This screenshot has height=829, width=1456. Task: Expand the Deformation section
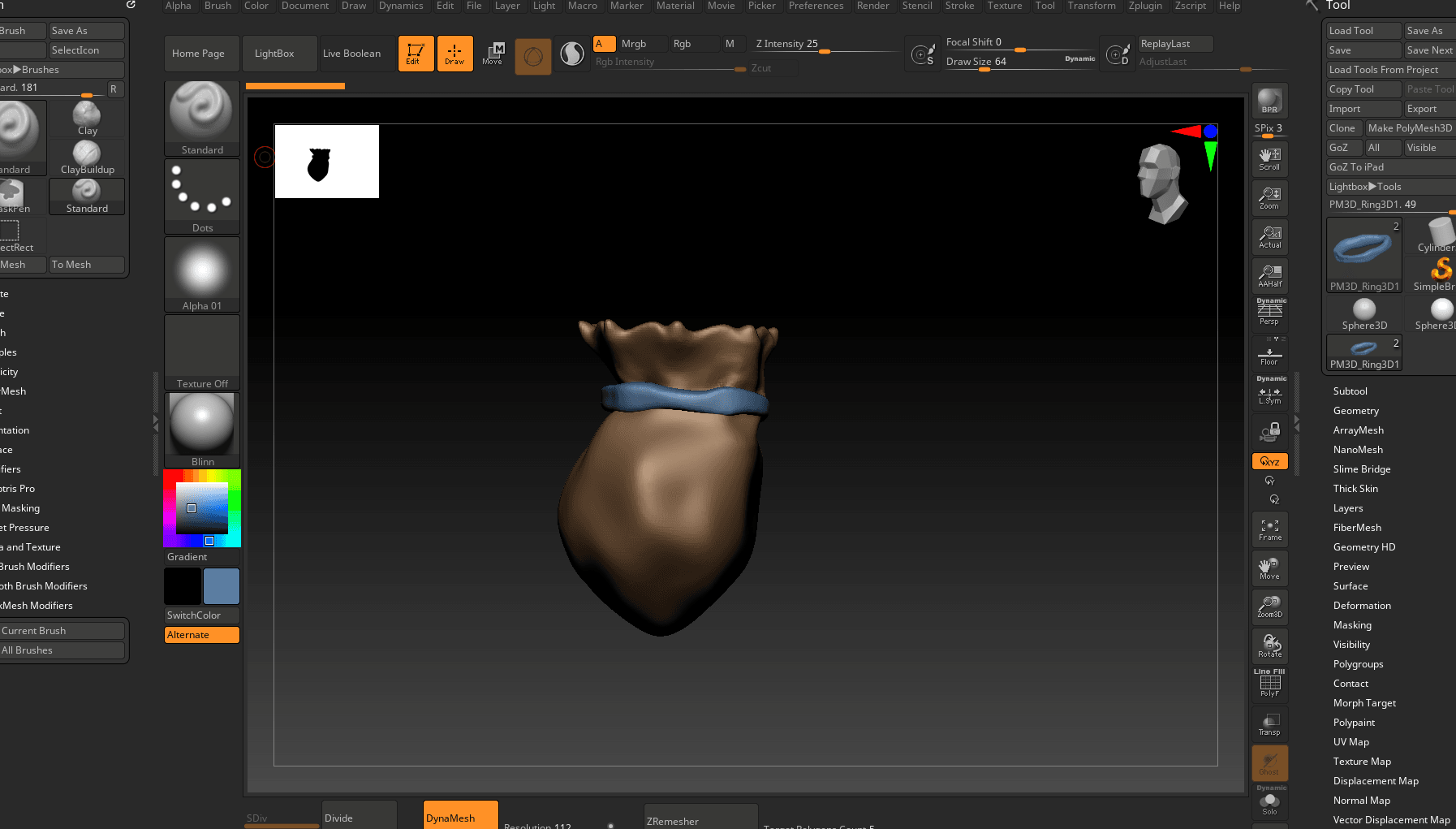pyautogui.click(x=1362, y=606)
